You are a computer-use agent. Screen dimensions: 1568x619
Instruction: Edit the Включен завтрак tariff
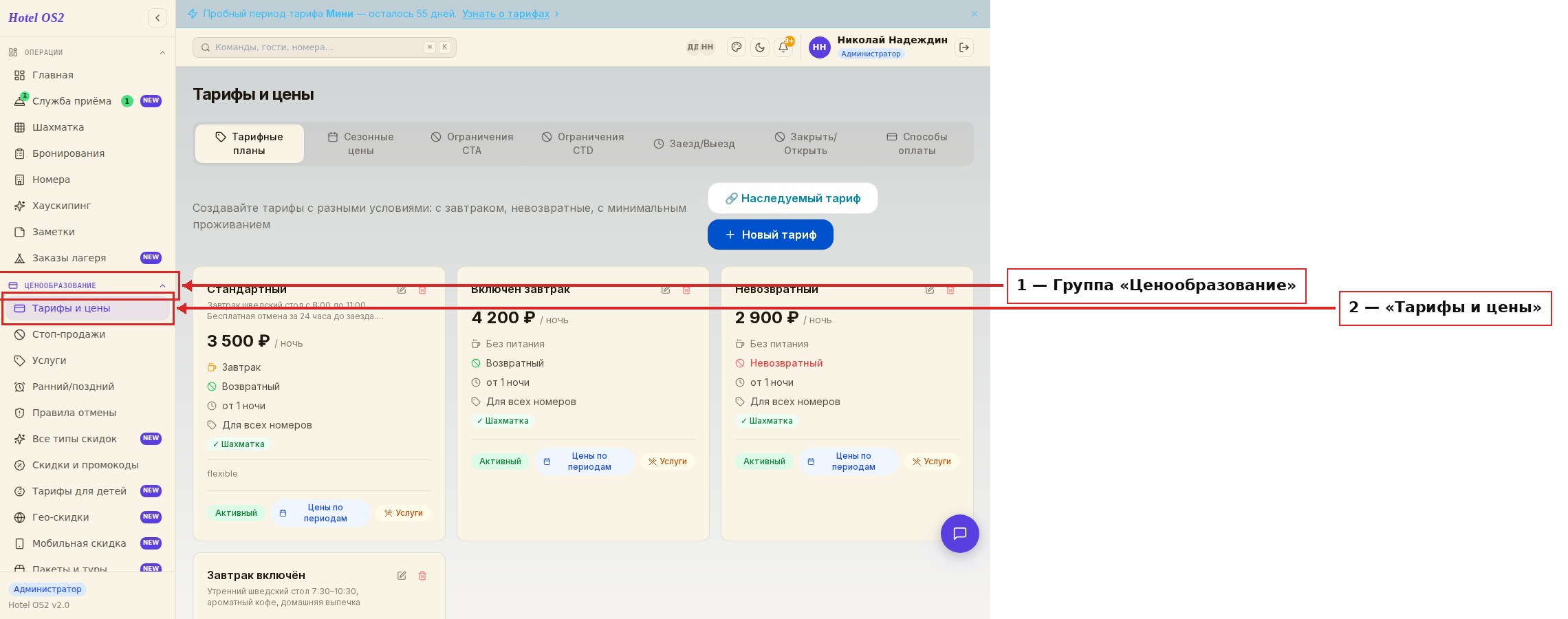tap(666, 290)
